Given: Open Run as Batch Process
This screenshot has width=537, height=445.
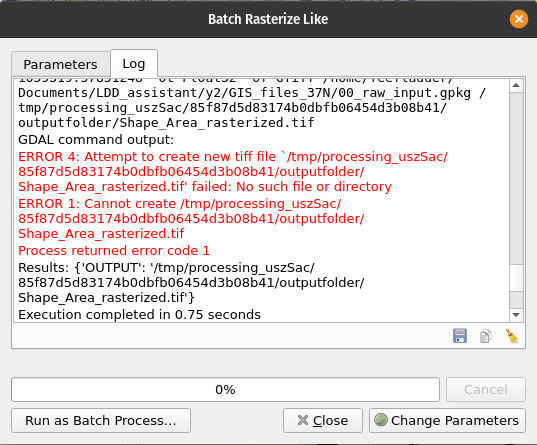Looking at the screenshot, I should pos(101,420).
